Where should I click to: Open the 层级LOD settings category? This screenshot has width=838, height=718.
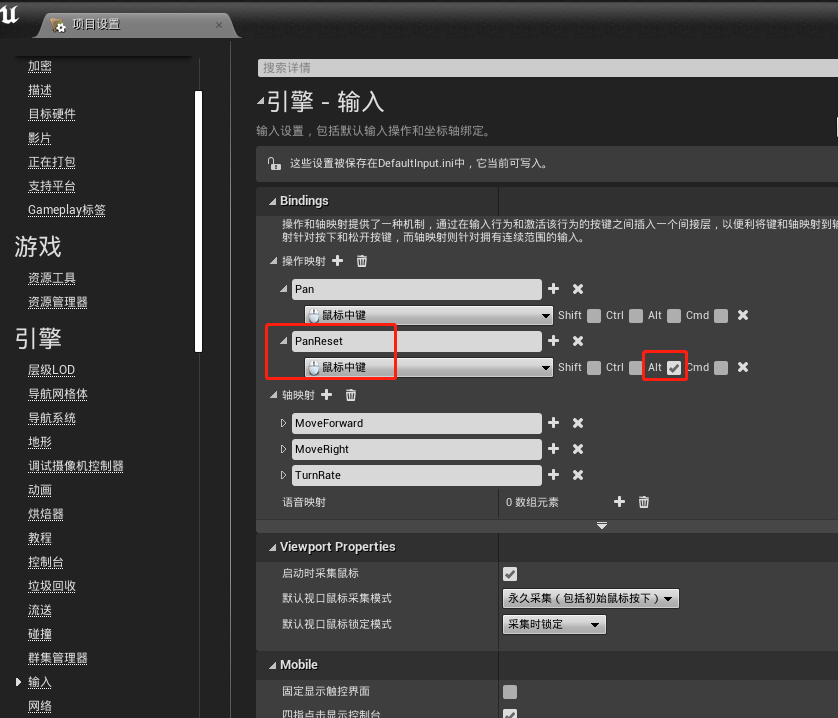(51, 369)
